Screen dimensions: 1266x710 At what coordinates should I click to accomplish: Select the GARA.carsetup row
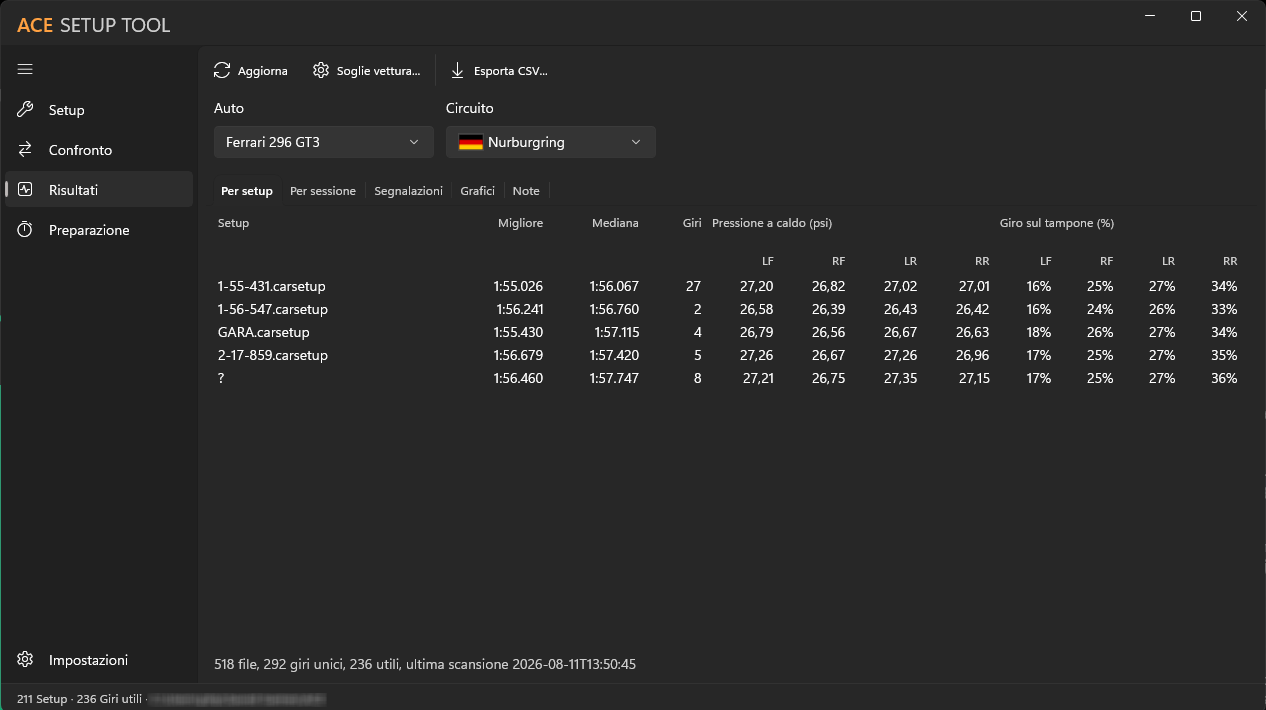click(x=727, y=332)
